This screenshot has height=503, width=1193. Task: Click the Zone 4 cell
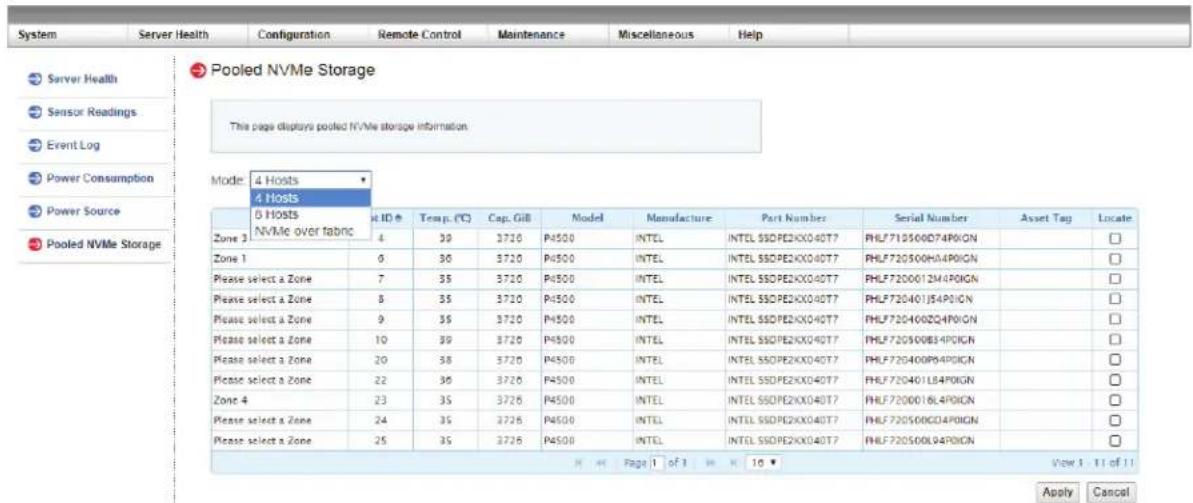(280, 400)
